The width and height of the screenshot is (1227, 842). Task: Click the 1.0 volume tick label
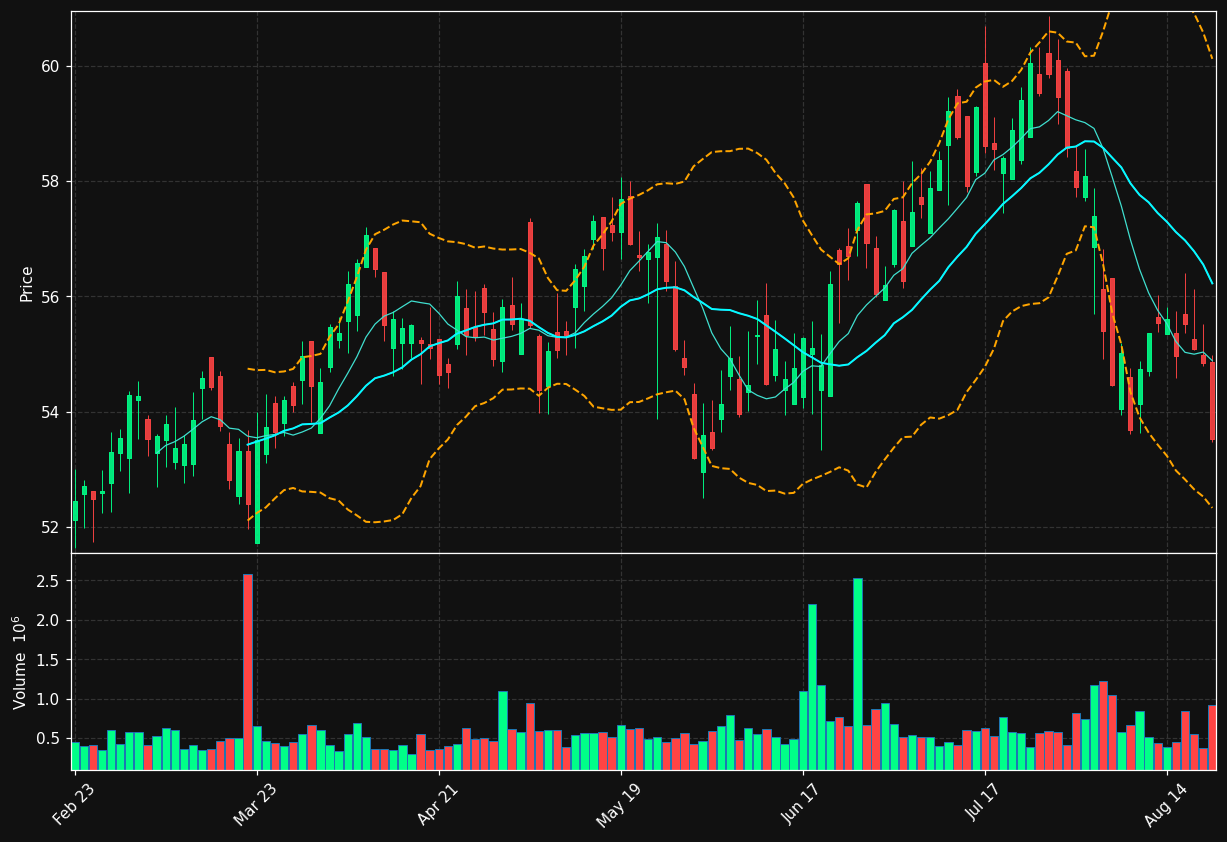coord(49,699)
